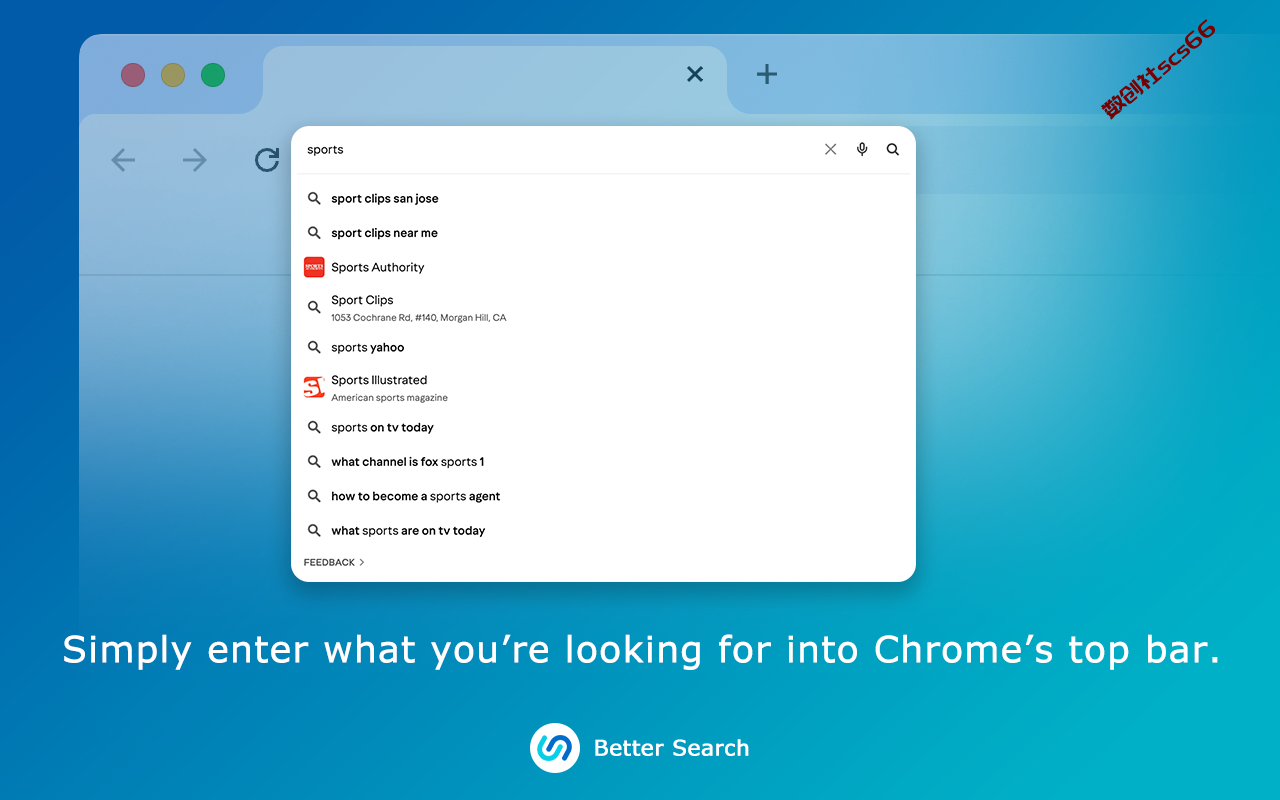This screenshot has height=800, width=1280.
Task: Select what sports are on tv today
Action: point(603,531)
